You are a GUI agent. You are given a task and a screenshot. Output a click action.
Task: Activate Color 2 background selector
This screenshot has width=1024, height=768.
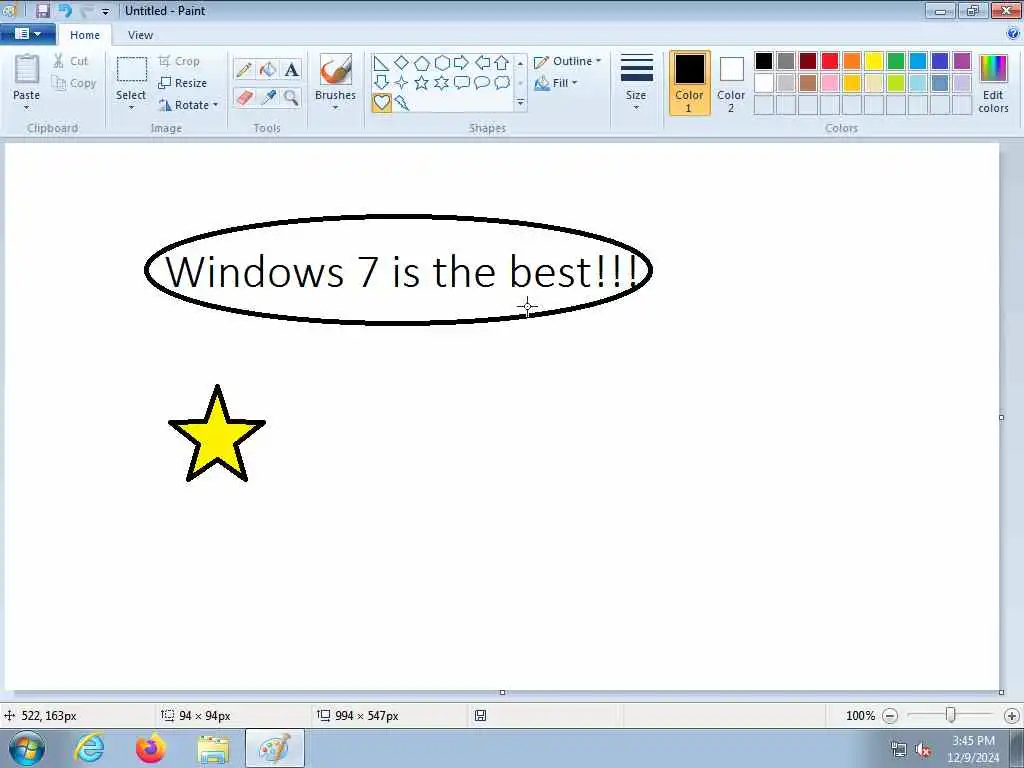tap(731, 83)
